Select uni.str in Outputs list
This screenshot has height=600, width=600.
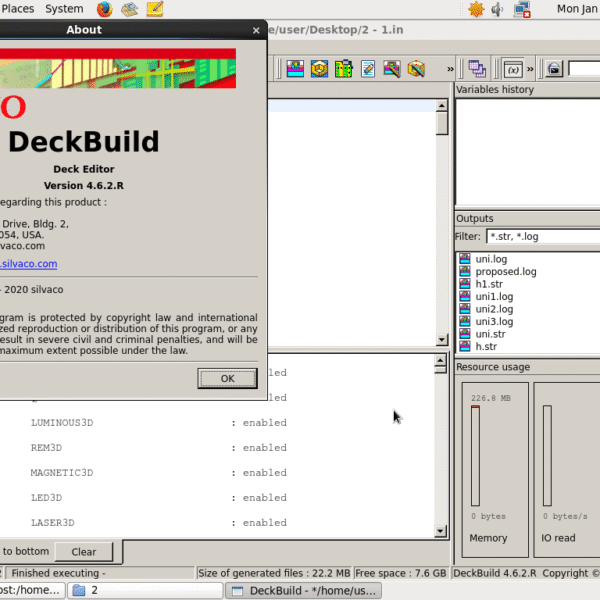click(490, 334)
